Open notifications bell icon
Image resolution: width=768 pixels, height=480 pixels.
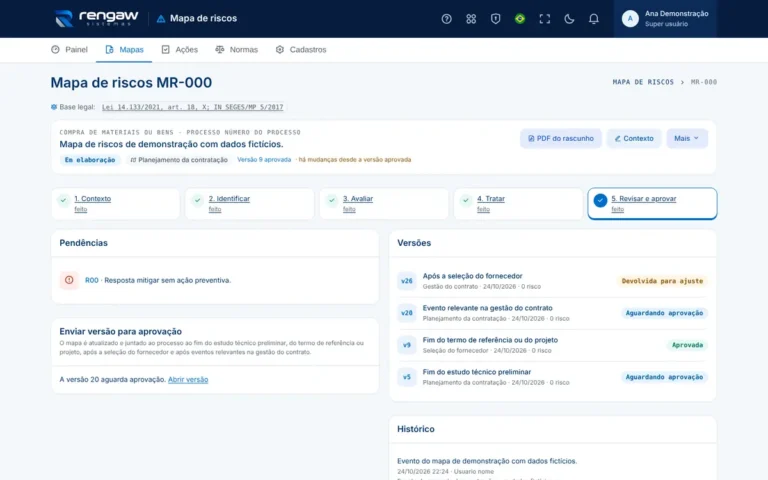[593, 19]
